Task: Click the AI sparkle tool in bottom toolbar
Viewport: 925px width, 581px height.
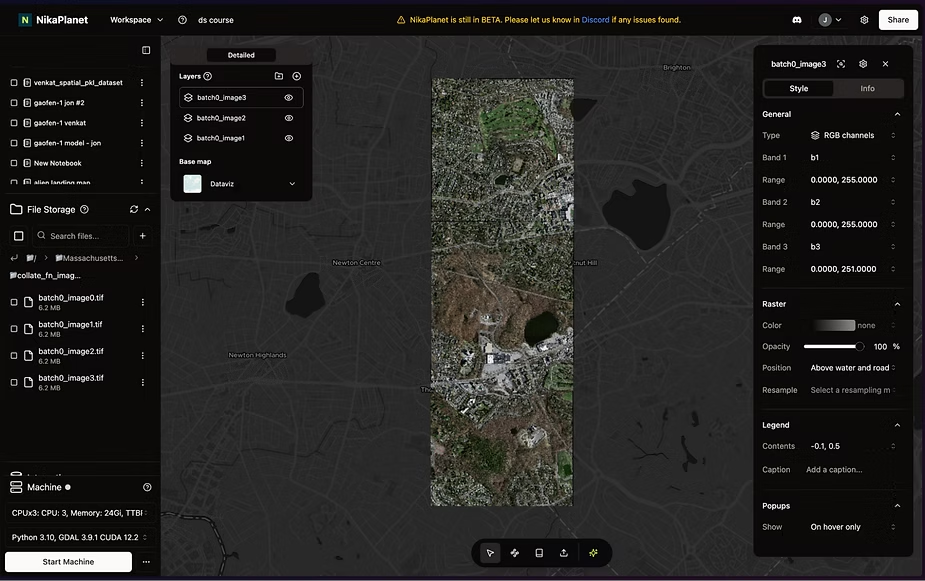Action: 593,553
